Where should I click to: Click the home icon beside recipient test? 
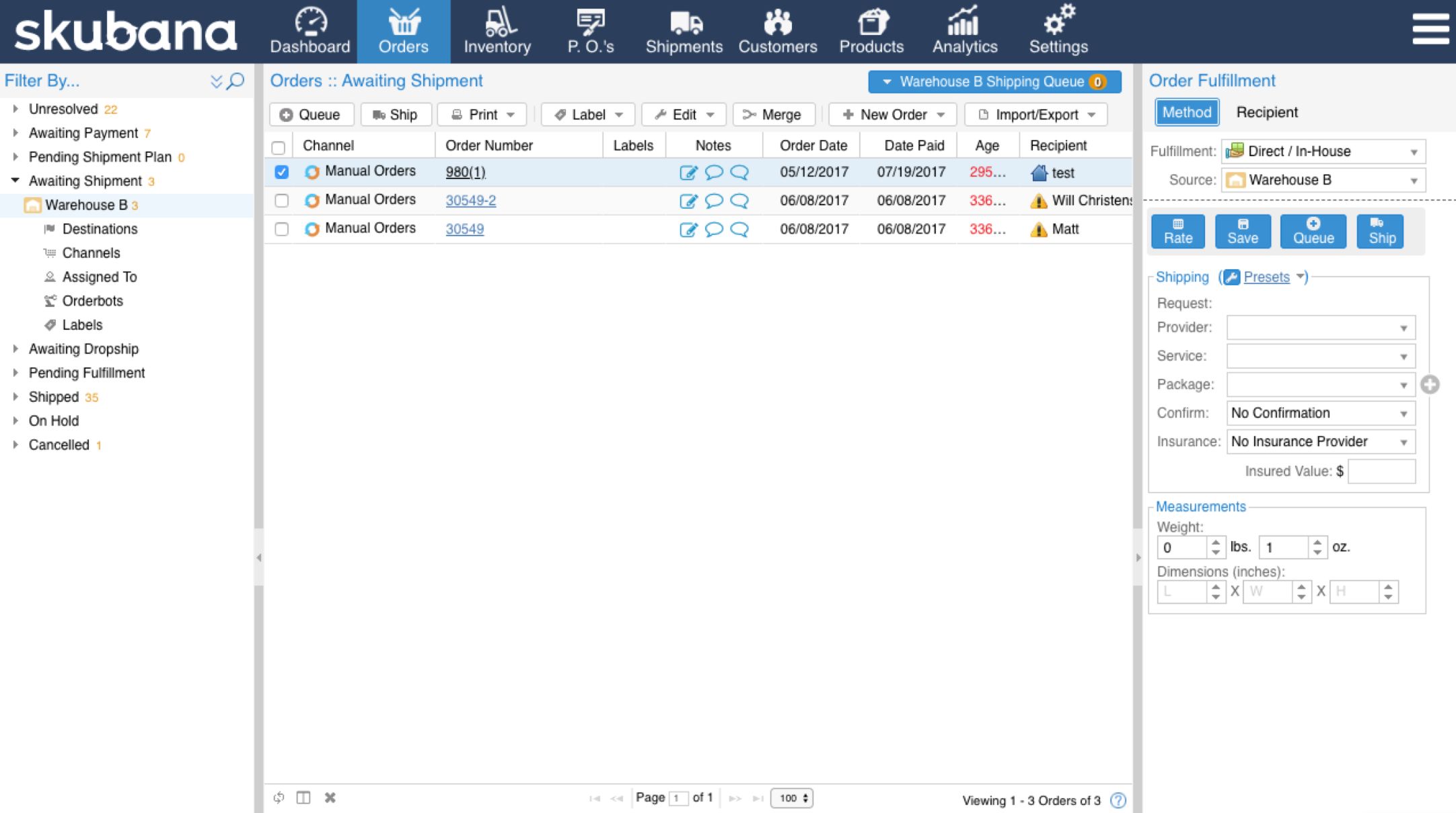(x=1039, y=173)
